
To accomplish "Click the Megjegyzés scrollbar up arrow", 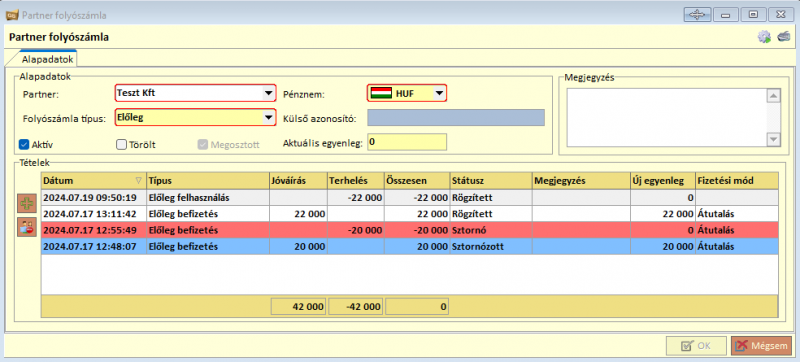I will pos(774,95).
